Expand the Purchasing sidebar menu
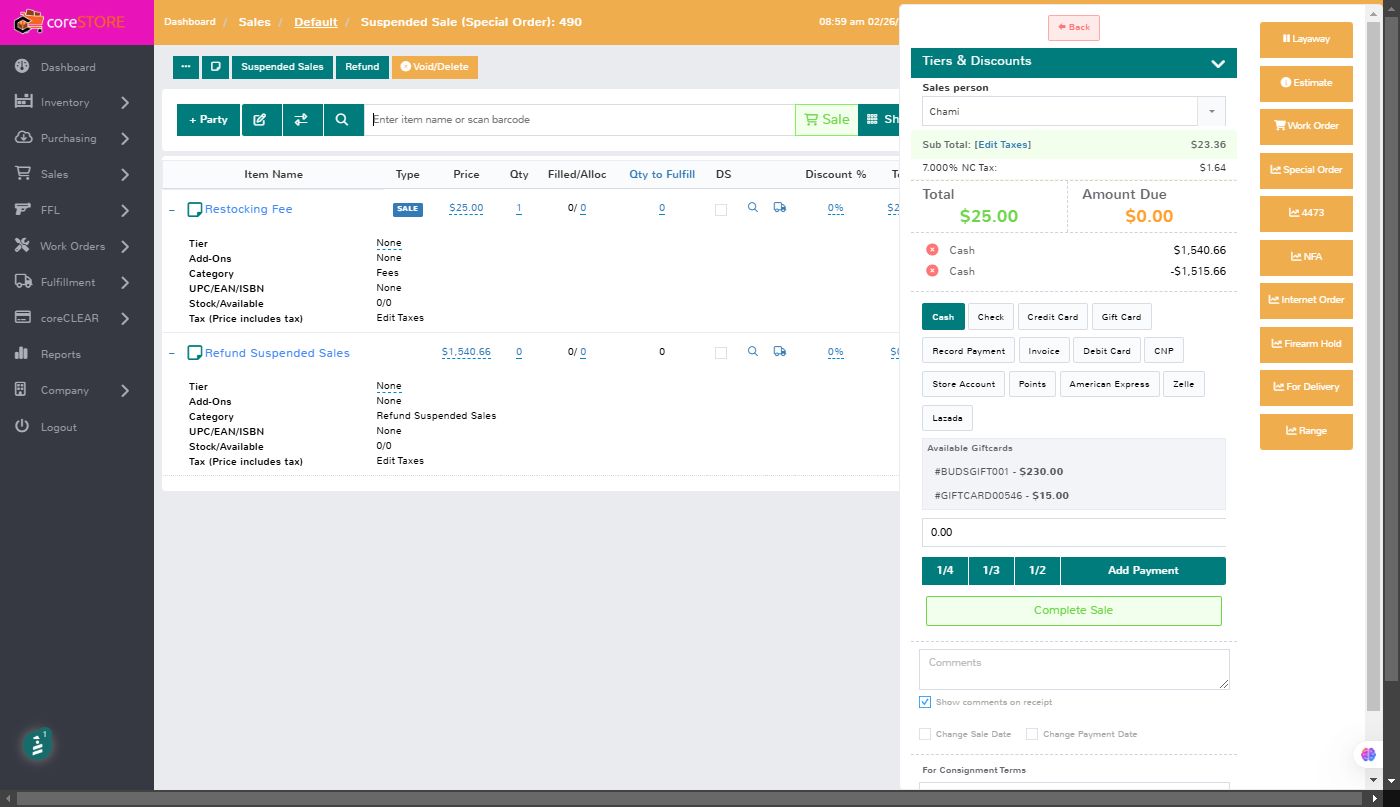 [x=125, y=139]
